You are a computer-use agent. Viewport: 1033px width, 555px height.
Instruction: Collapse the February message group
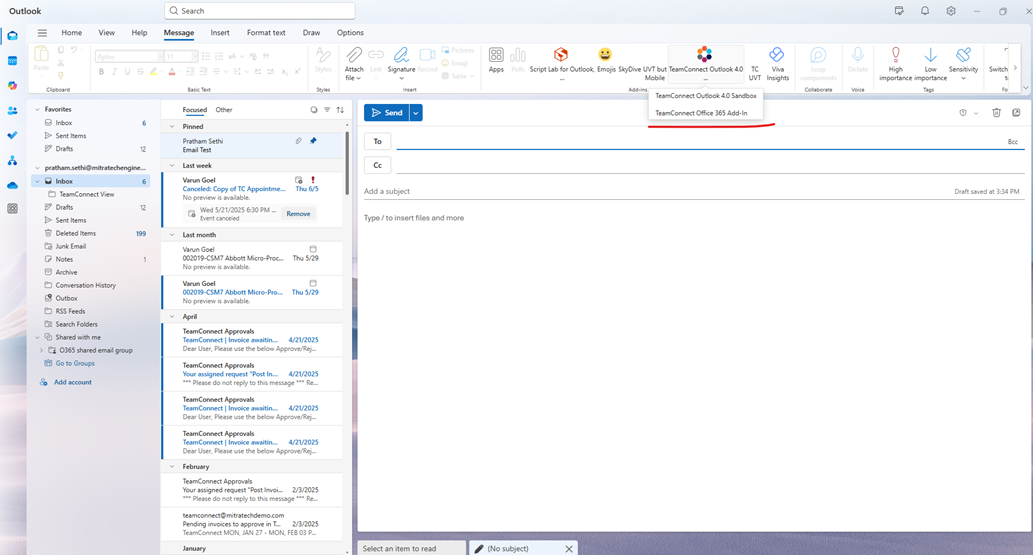click(172, 467)
